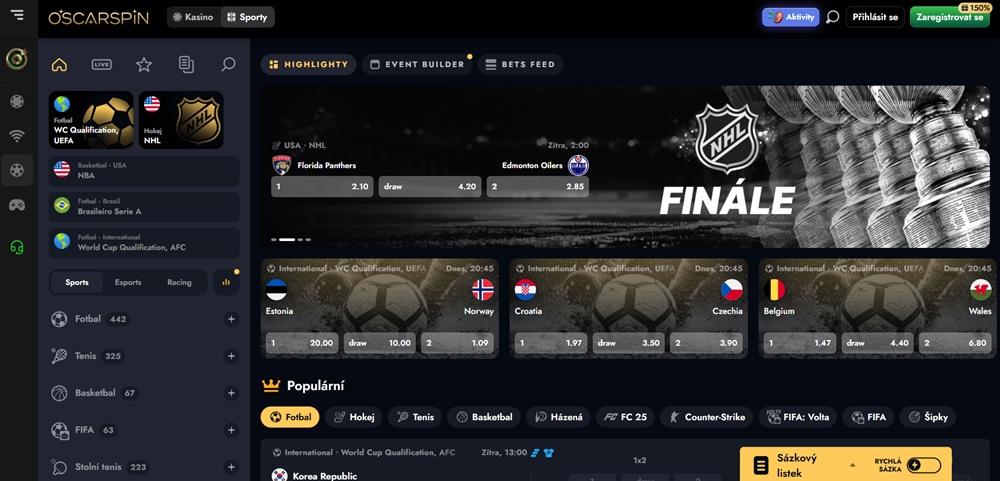Open the search magnifier in top header
Image resolution: width=1000 pixels, height=481 pixels.
tap(832, 17)
